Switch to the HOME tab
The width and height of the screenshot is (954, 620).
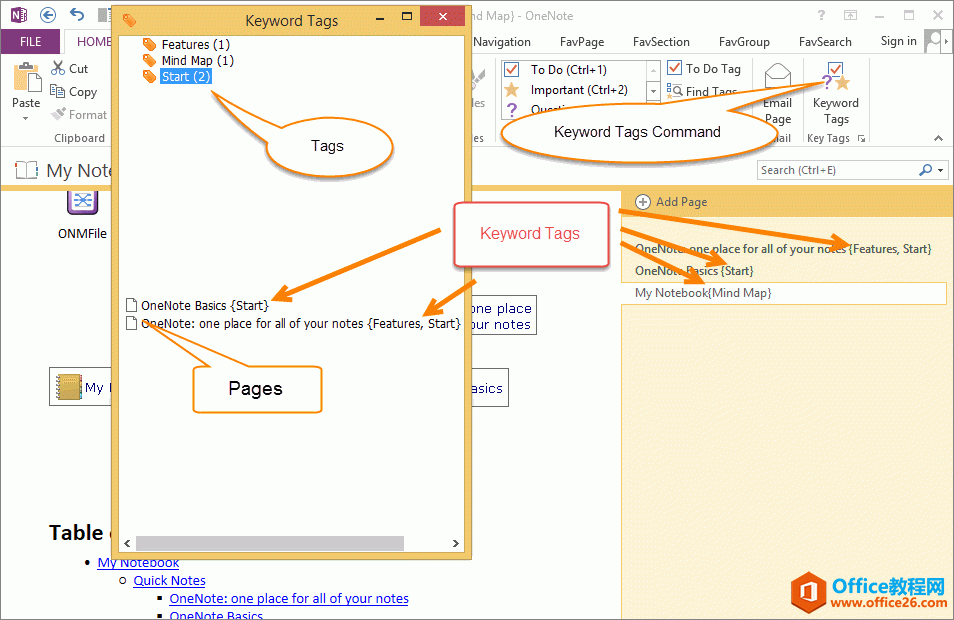tap(94, 41)
